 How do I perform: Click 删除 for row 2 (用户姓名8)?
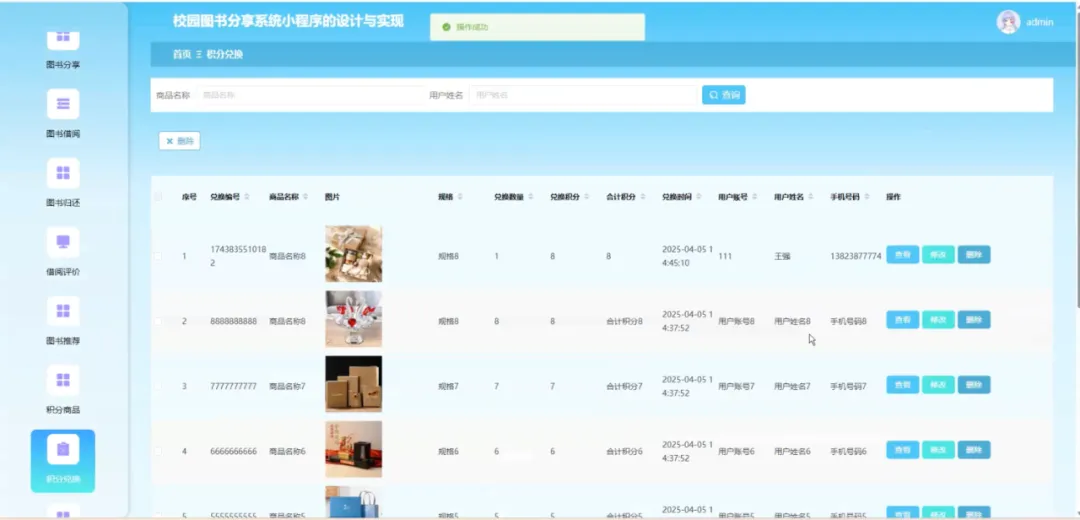coord(974,320)
